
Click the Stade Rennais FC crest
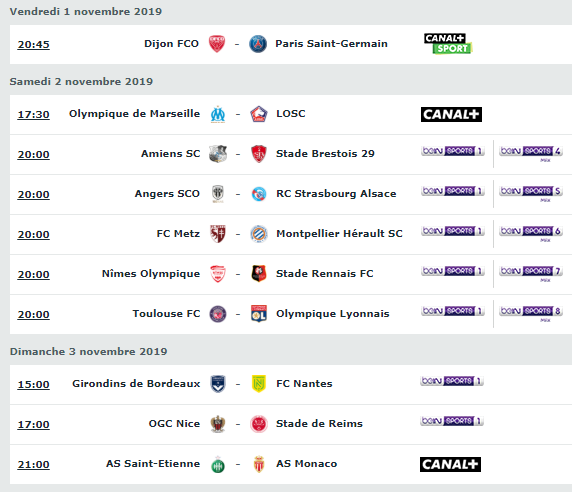(x=259, y=274)
